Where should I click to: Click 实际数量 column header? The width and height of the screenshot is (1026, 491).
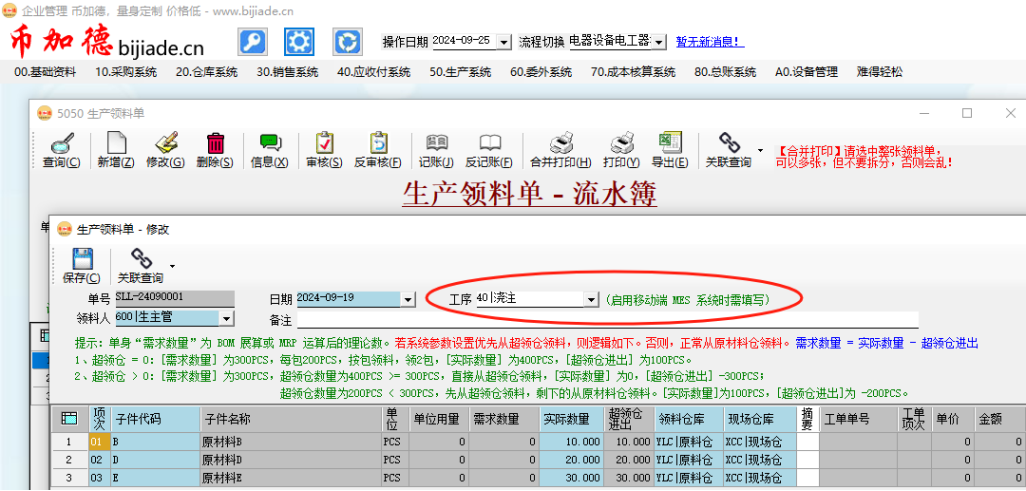tap(571, 419)
